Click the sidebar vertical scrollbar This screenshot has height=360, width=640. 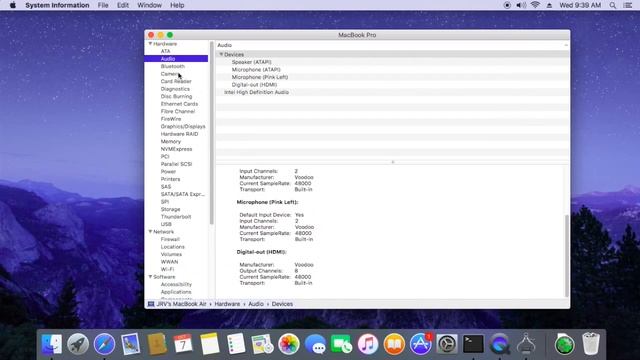[x=211, y=133]
